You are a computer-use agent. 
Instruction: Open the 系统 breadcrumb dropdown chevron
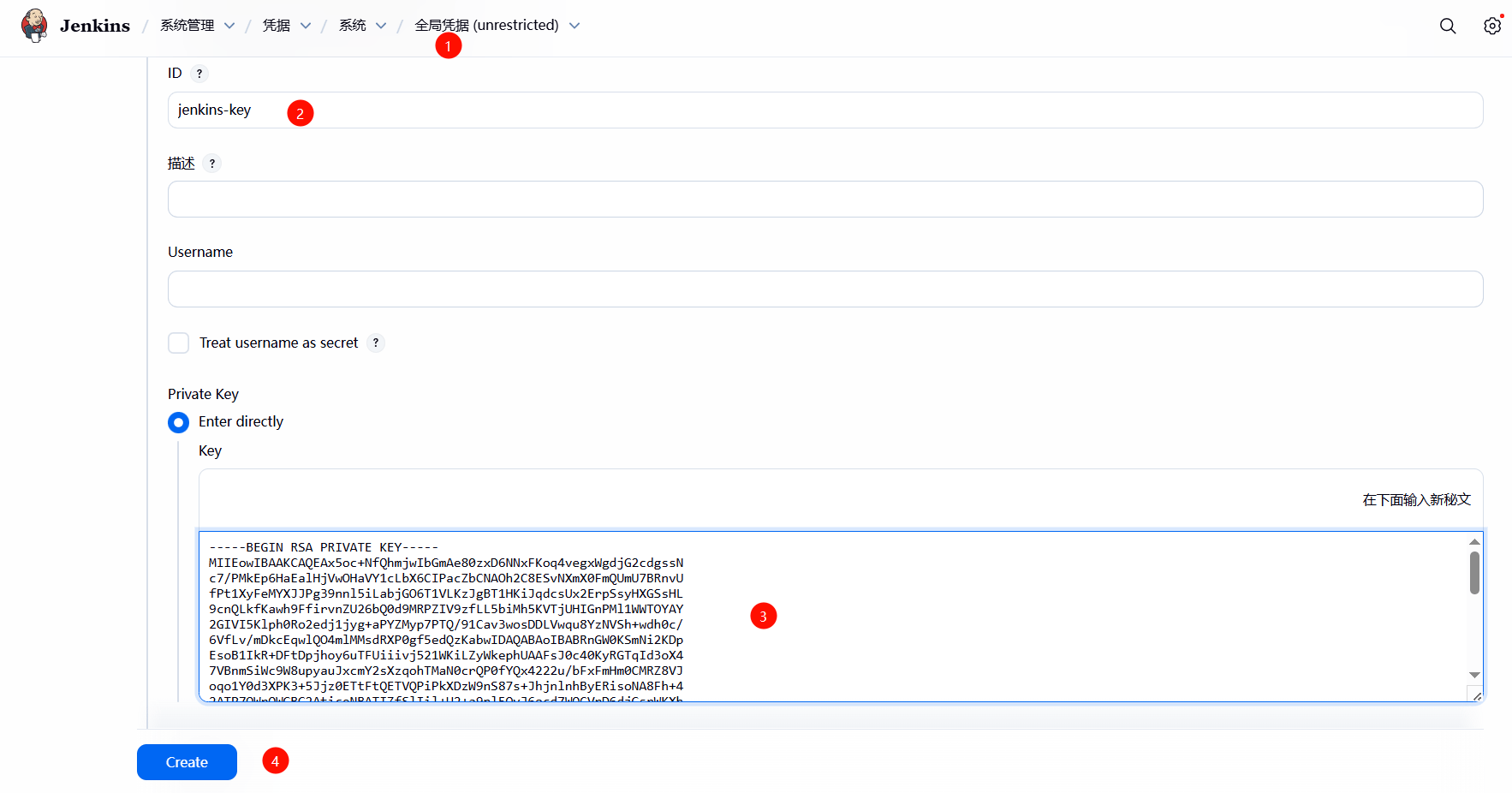381,26
